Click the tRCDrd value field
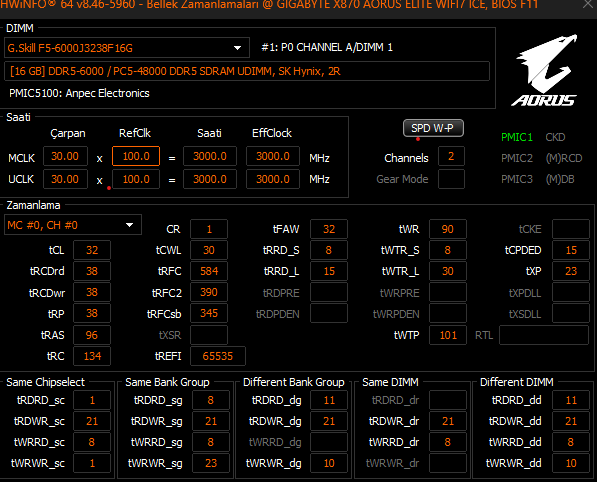The height and width of the screenshot is (482, 597). tap(92, 271)
